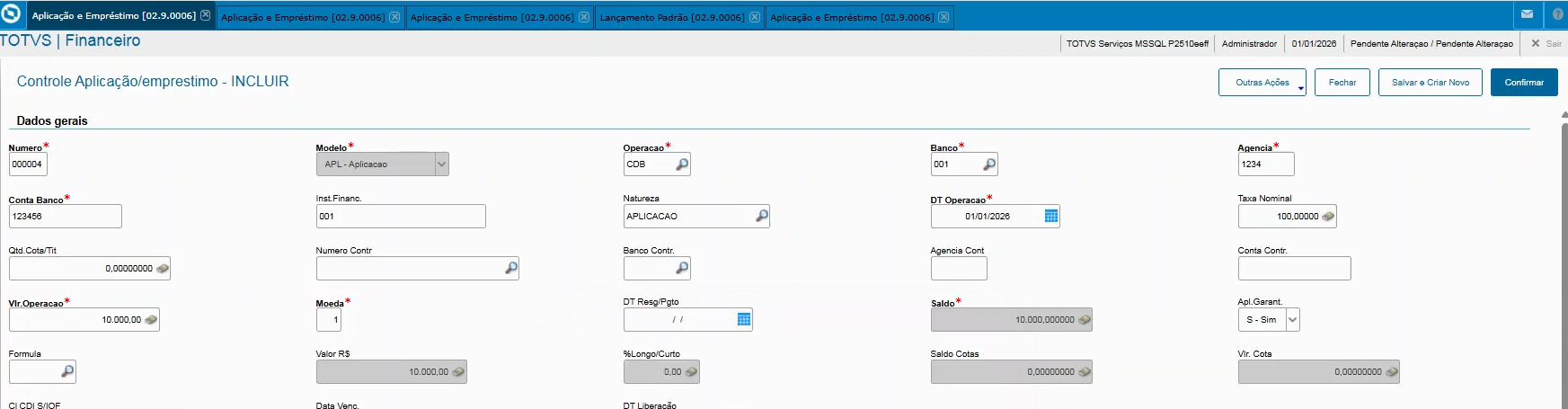Click Pendente Alteração status text
Image resolution: width=1568 pixels, height=409 pixels.
(x=1431, y=43)
